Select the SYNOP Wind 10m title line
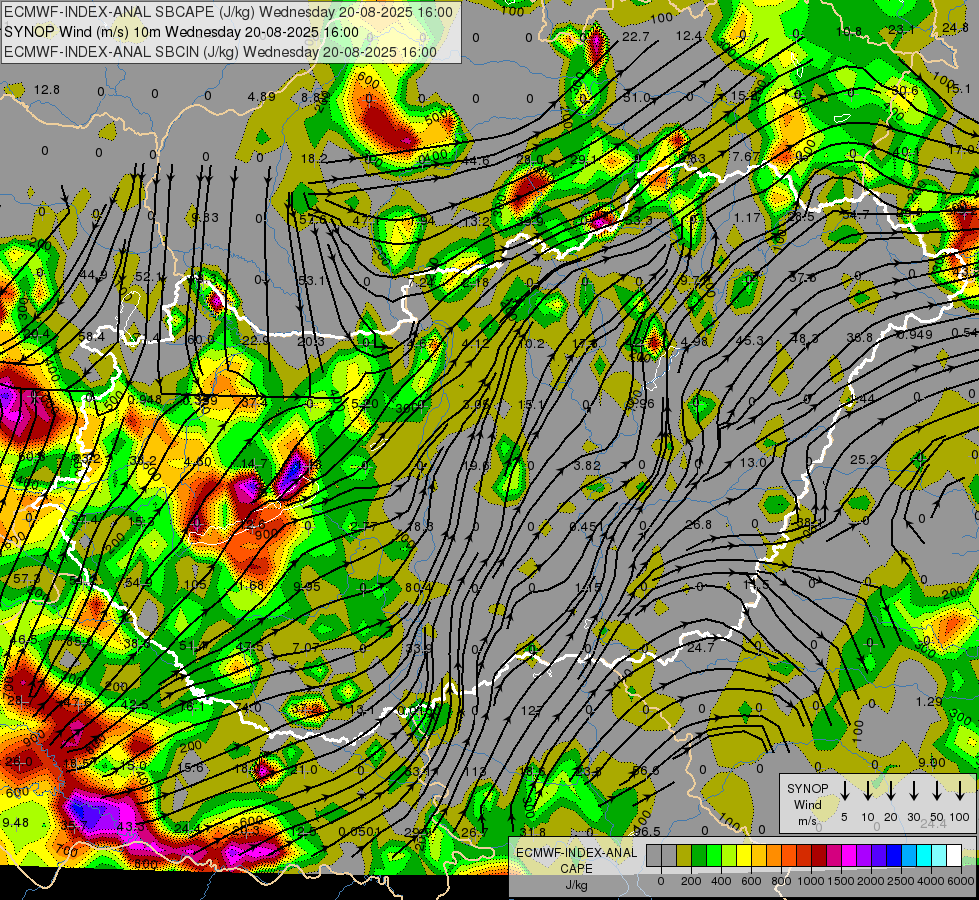The height and width of the screenshot is (900, 979). [x=181, y=32]
